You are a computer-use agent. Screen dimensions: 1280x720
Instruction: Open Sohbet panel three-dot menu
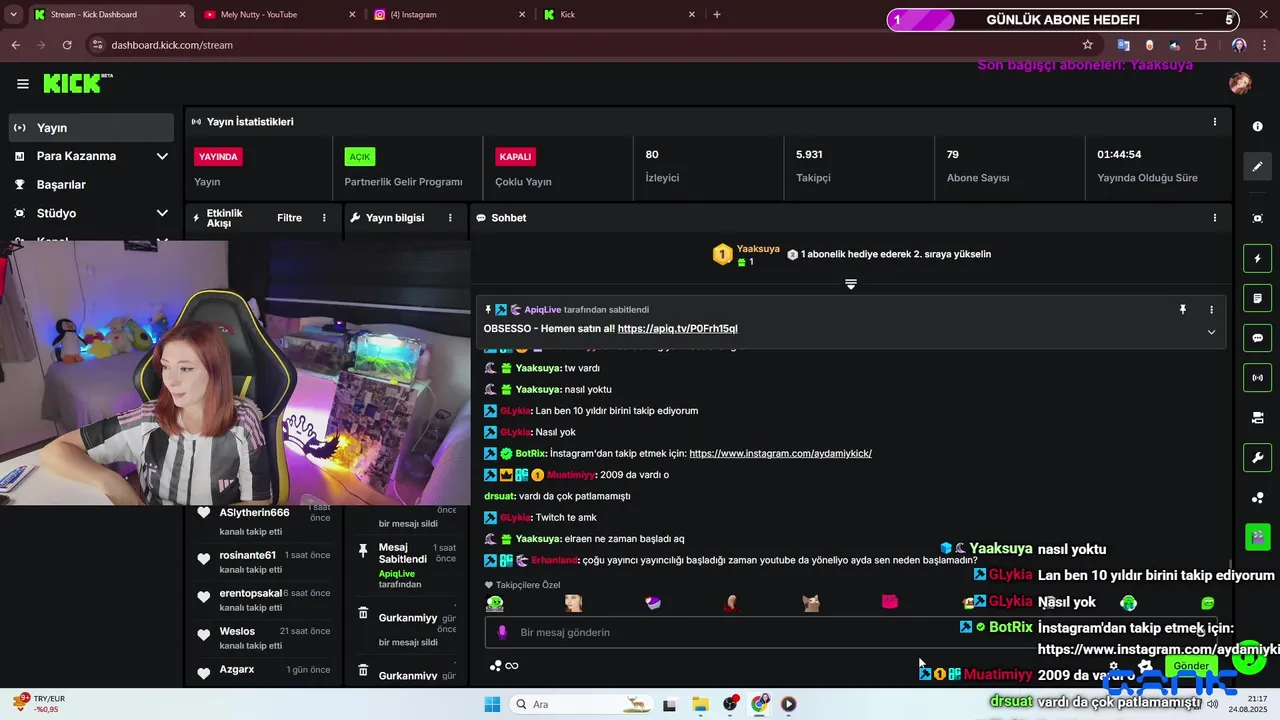[1215, 218]
